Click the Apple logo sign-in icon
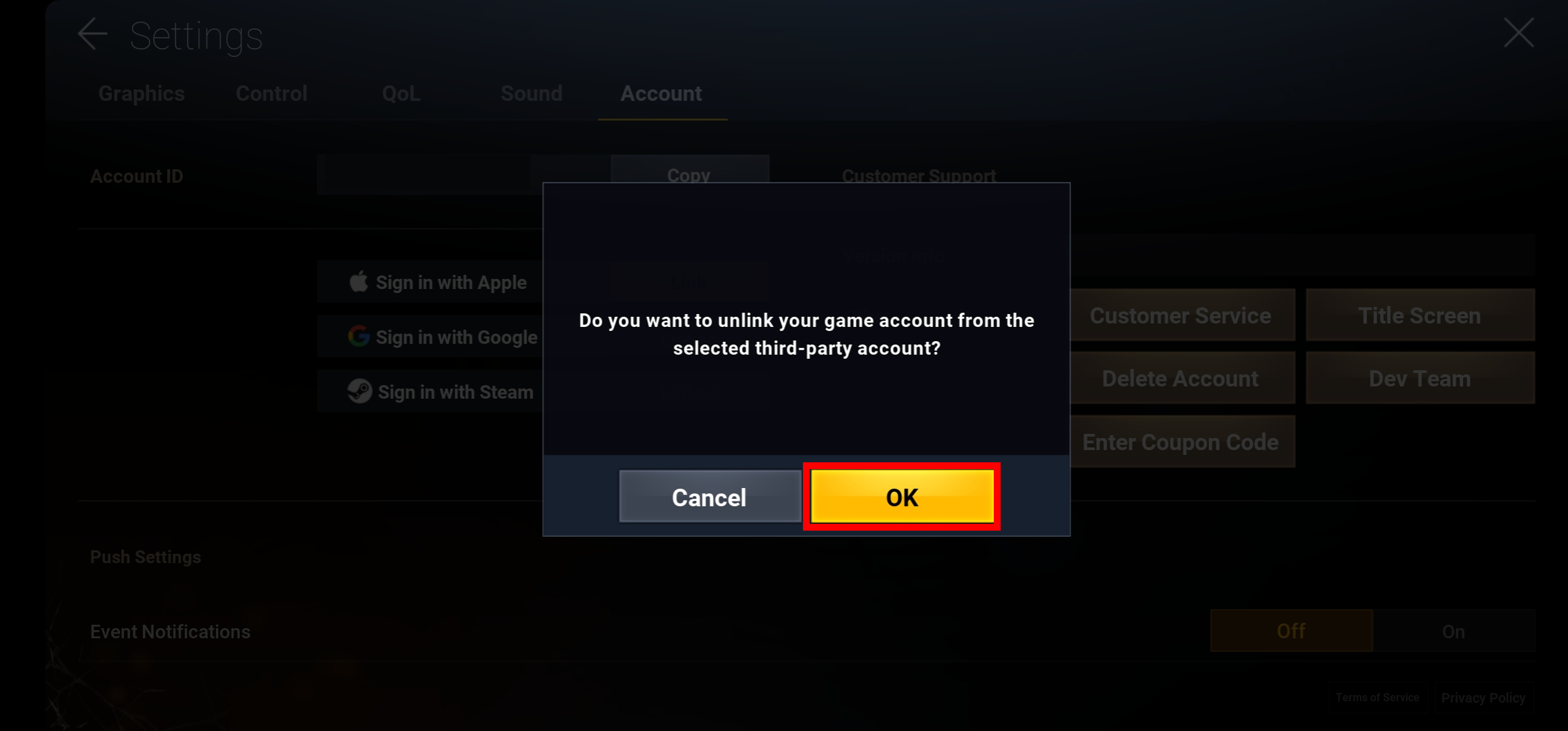Viewport: 1568px width, 731px height. click(x=359, y=281)
